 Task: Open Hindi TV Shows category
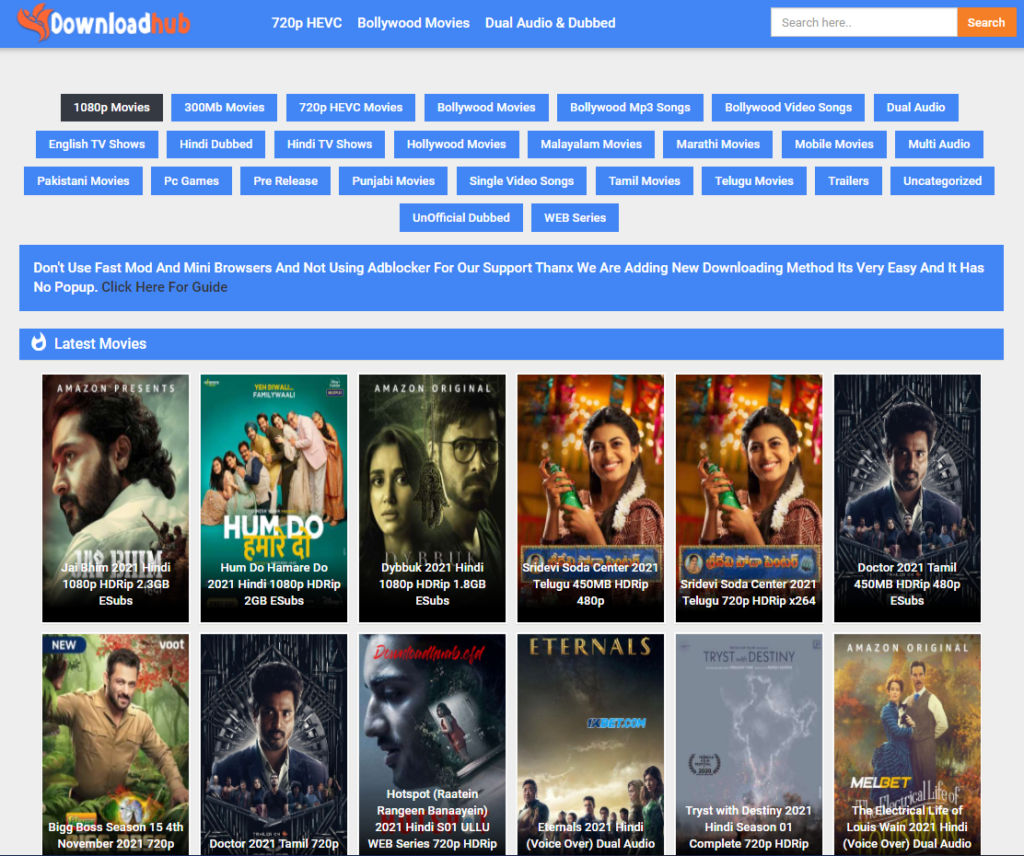pos(329,144)
